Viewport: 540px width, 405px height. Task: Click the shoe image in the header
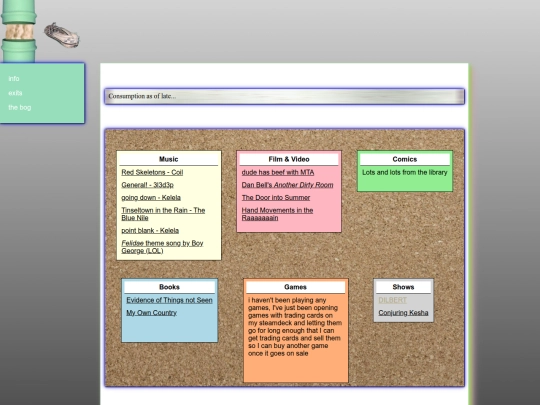click(x=62, y=35)
